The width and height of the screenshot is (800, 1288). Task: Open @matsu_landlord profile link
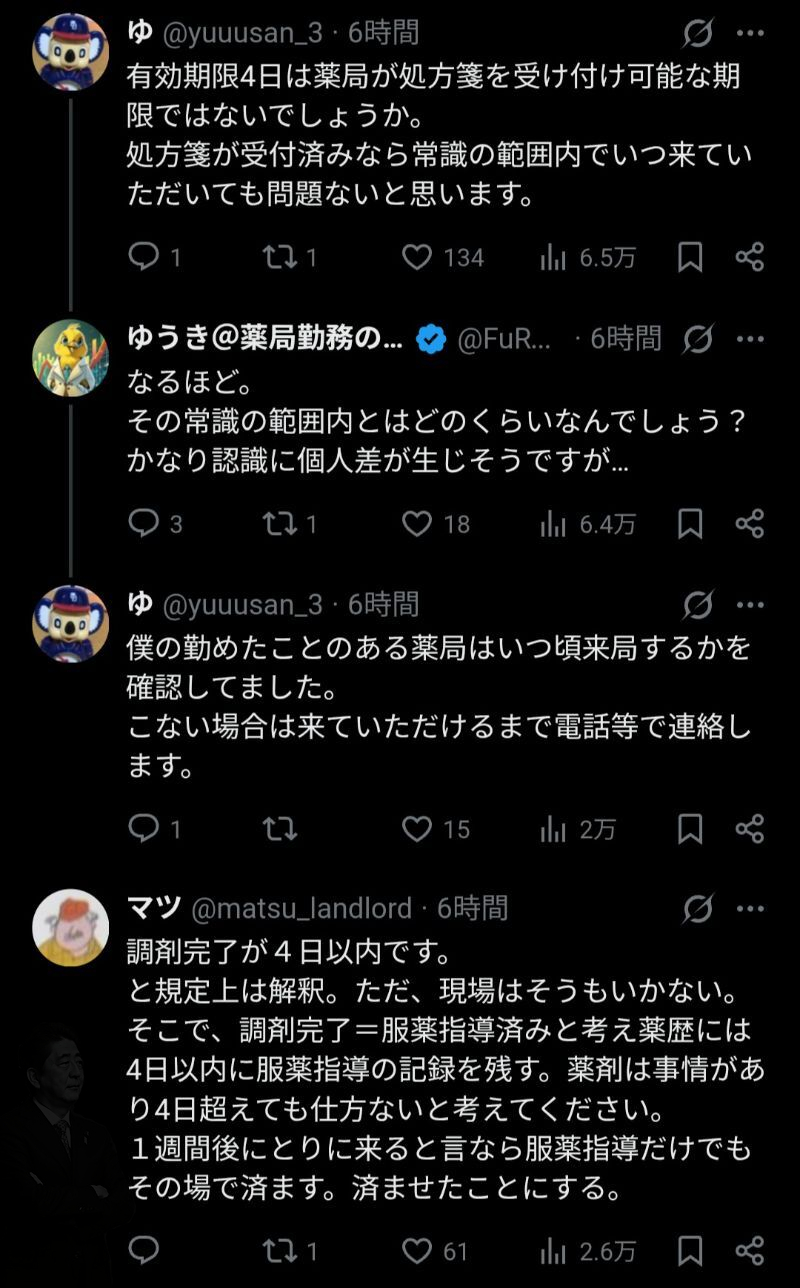[301, 908]
